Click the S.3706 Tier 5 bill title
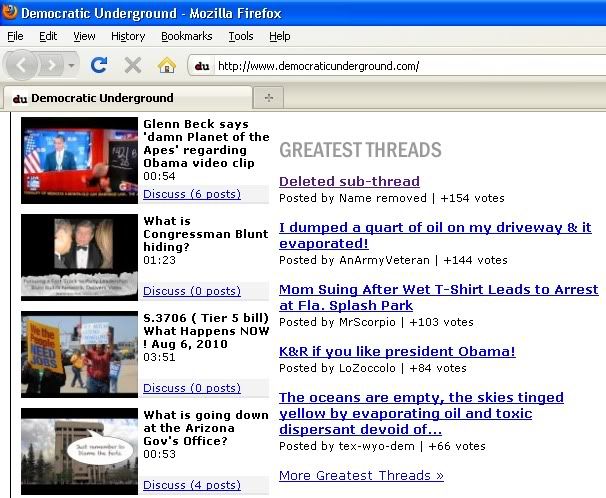 [x=206, y=331]
